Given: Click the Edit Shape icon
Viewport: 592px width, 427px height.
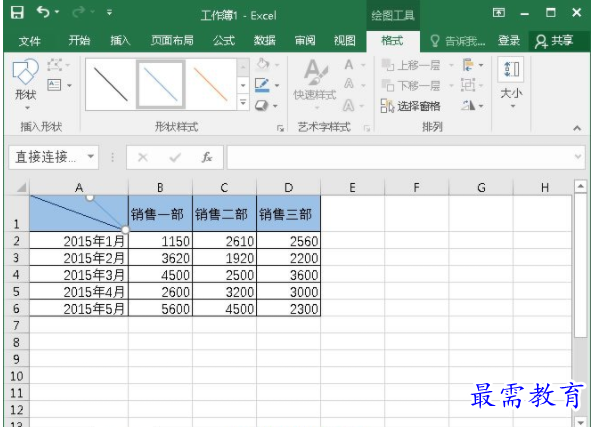Looking at the screenshot, I should [x=55, y=65].
